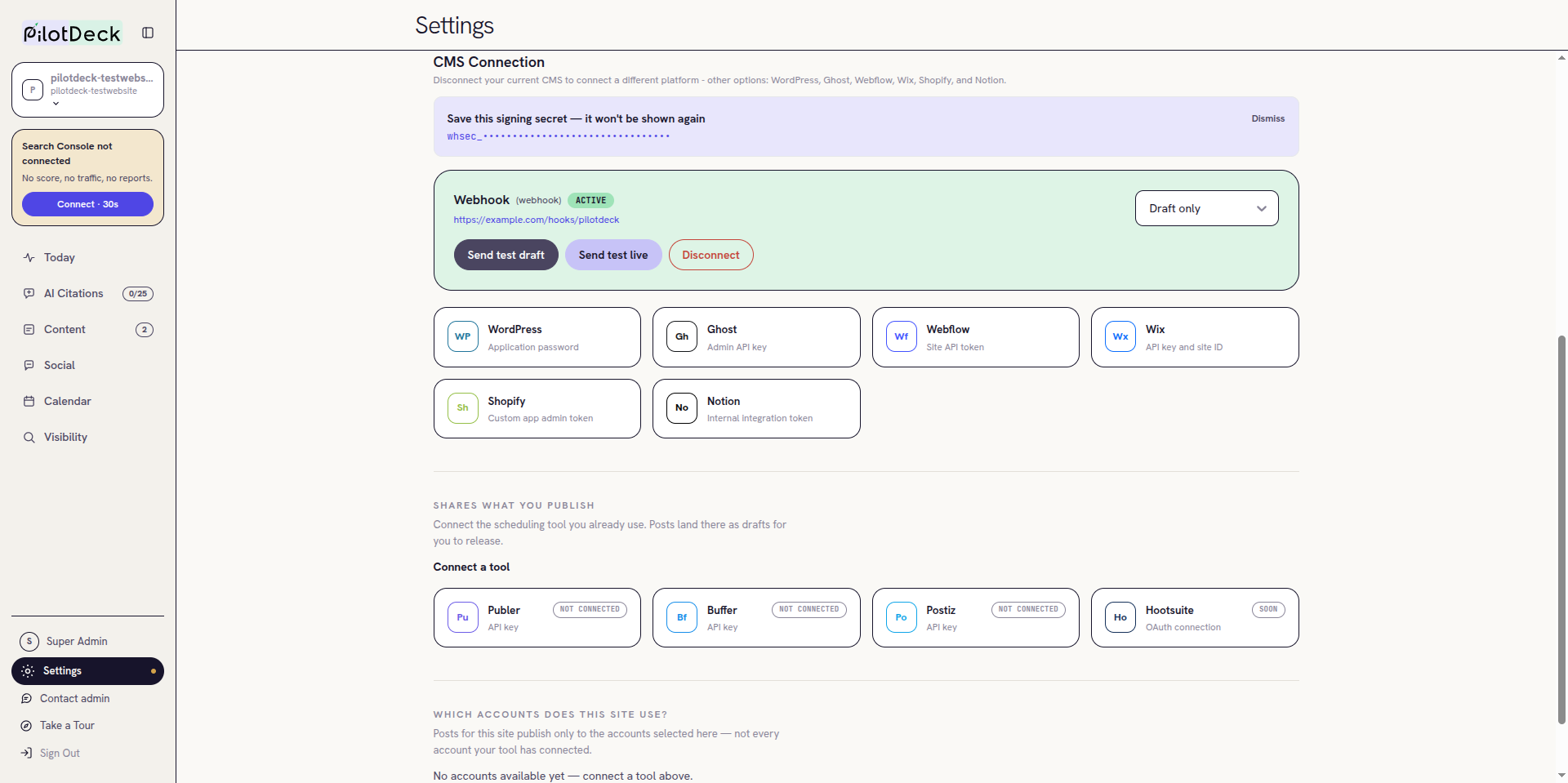Click Wix Wx icon

tap(1120, 336)
